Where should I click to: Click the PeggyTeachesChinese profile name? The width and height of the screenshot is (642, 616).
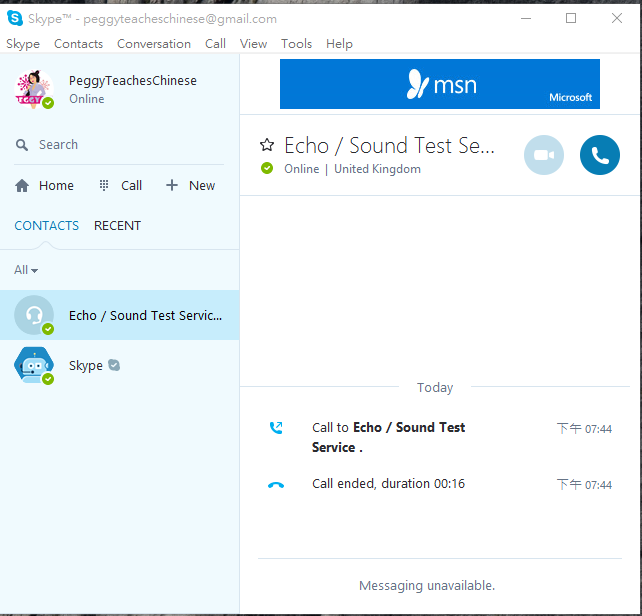(133, 81)
